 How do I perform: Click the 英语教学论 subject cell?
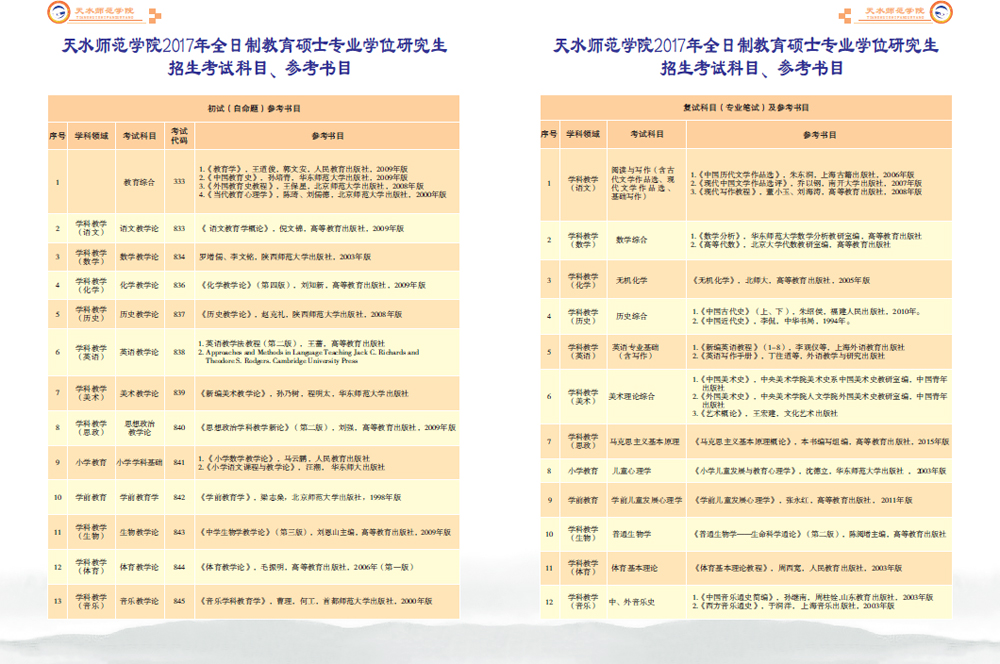point(139,352)
